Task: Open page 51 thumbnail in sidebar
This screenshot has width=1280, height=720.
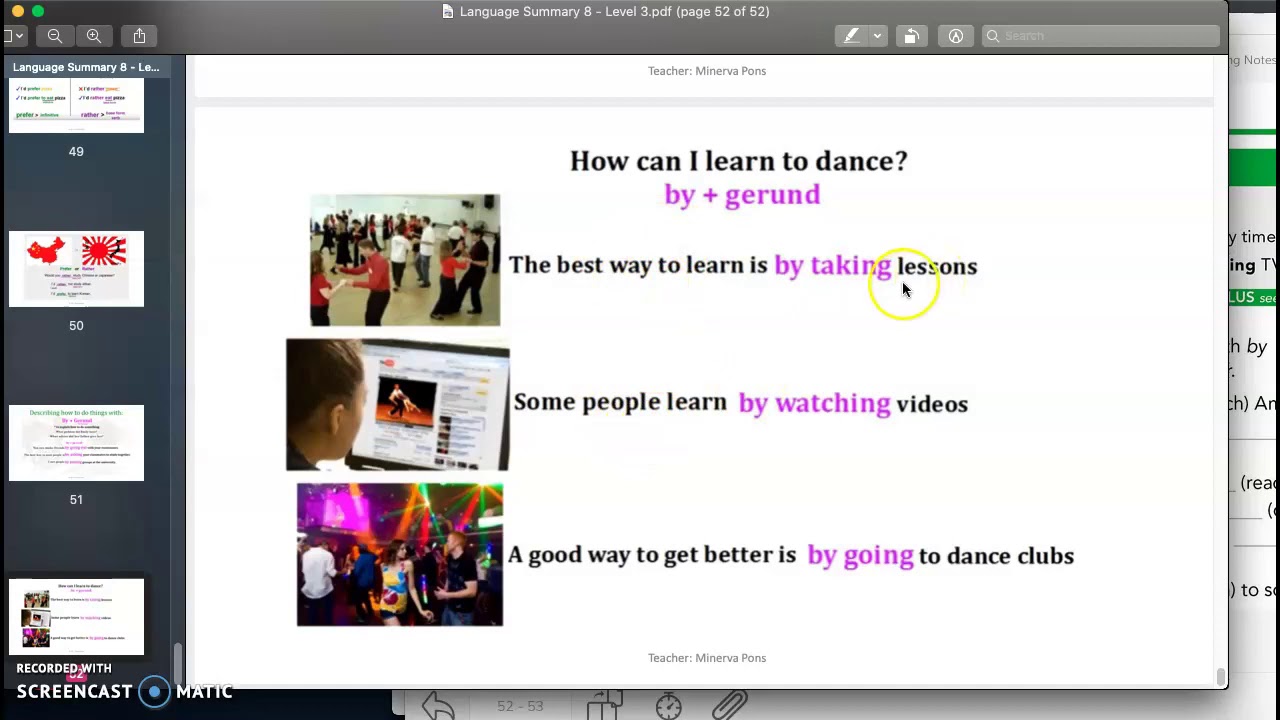Action: [x=76, y=443]
